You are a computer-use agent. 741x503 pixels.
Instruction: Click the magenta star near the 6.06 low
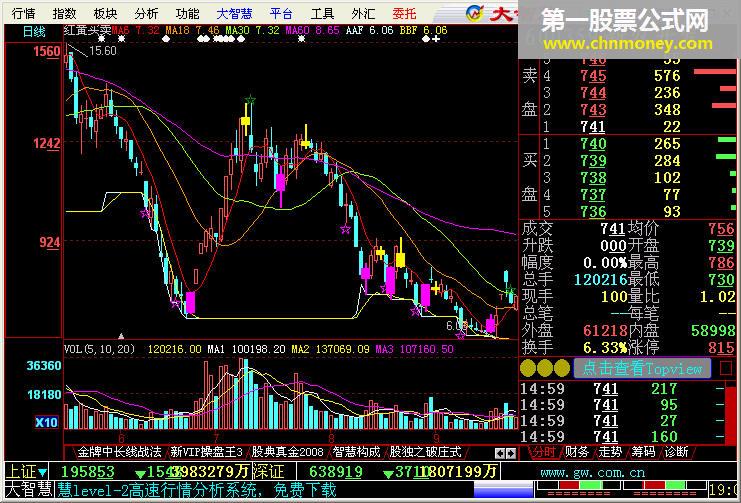(460, 335)
